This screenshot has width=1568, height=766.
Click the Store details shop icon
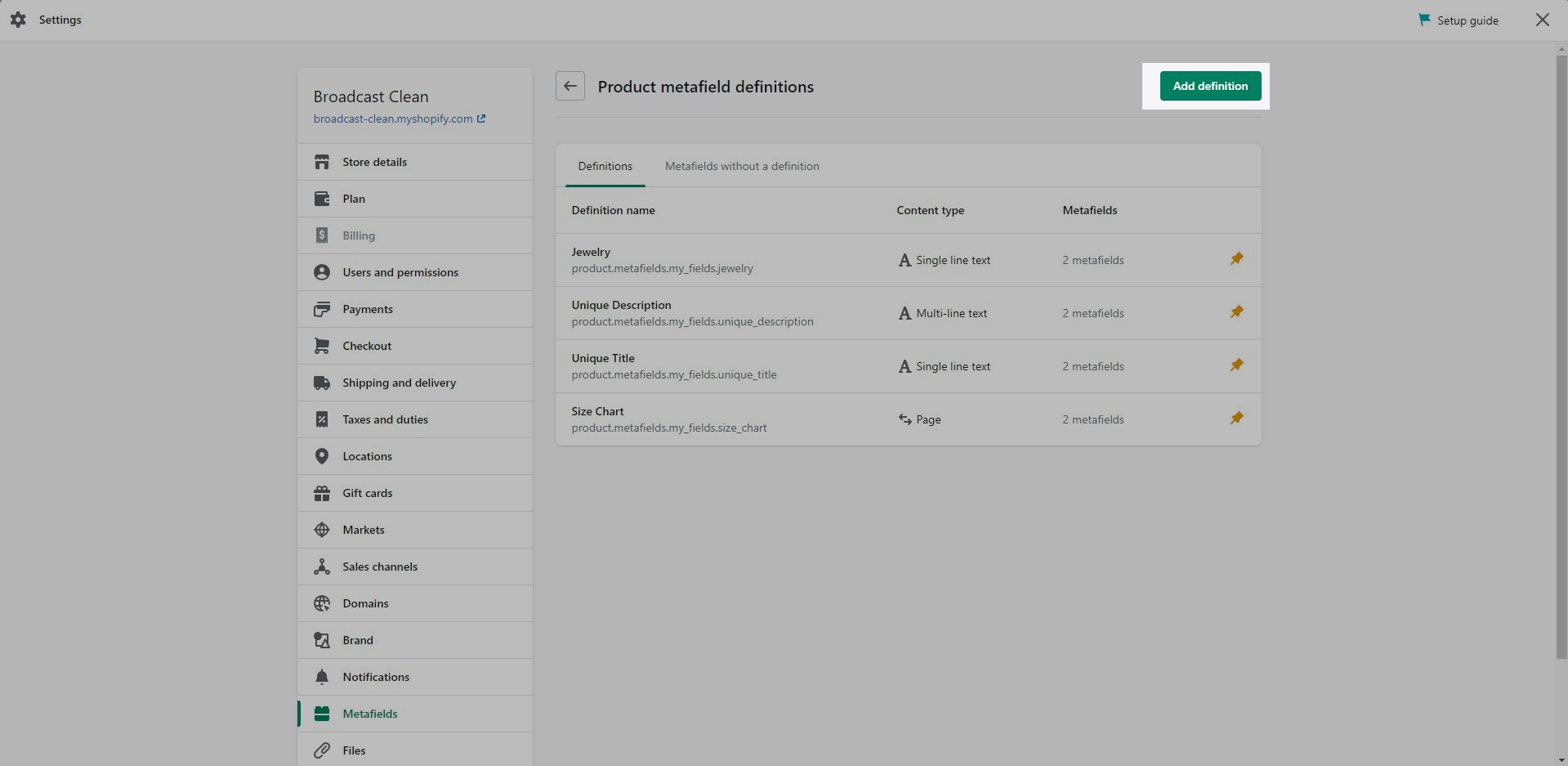tap(322, 162)
